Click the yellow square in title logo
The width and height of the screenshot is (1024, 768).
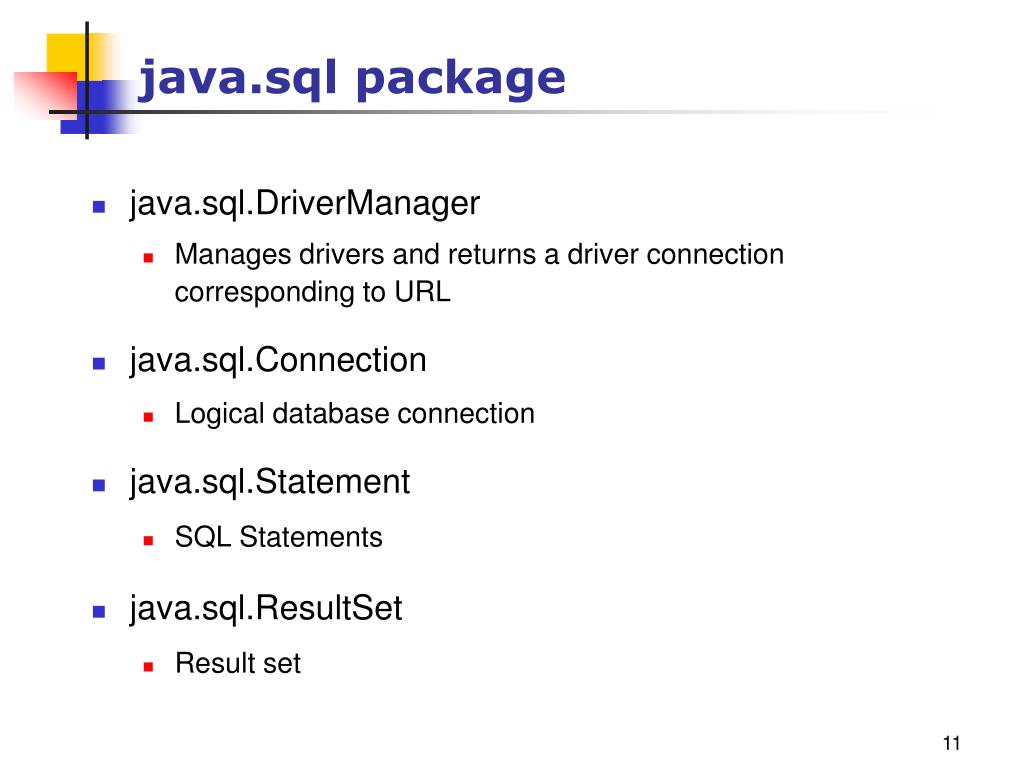point(67,54)
